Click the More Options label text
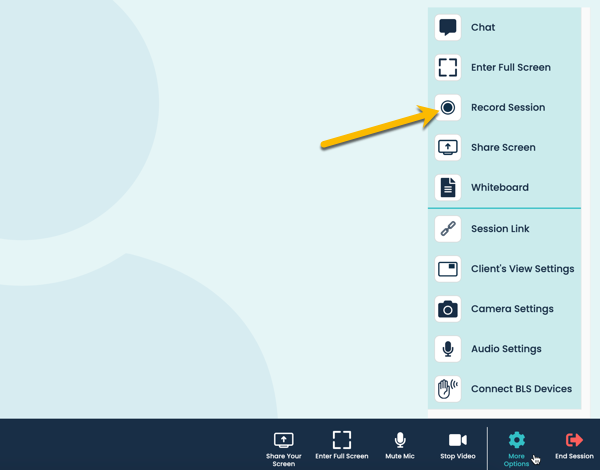The width and height of the screenshot is (600, 470). coord(516,460)
